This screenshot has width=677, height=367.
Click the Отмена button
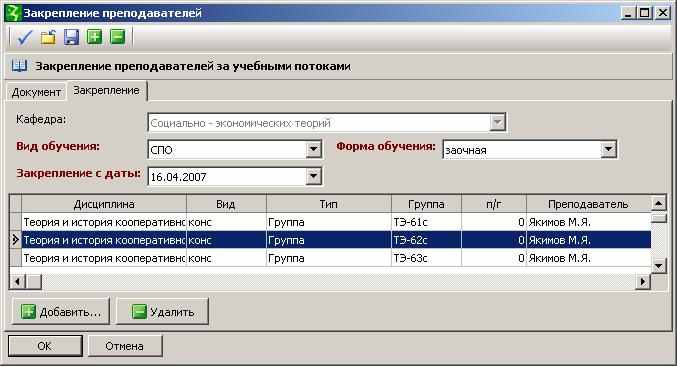click(x=125, y=346)
